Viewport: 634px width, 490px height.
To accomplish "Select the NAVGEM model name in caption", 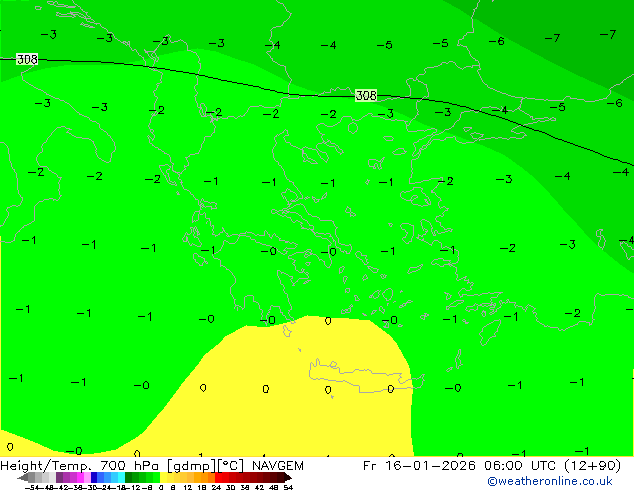I will pos(277,466).
